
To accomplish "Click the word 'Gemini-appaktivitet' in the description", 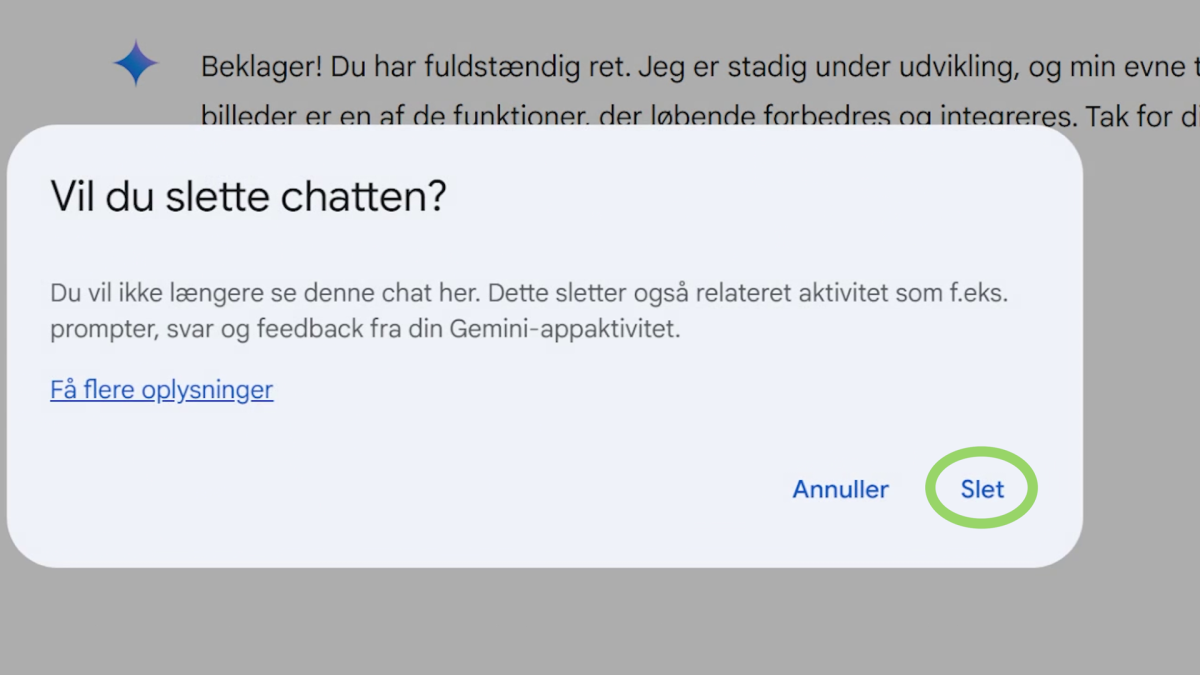I will click(580, 329).
